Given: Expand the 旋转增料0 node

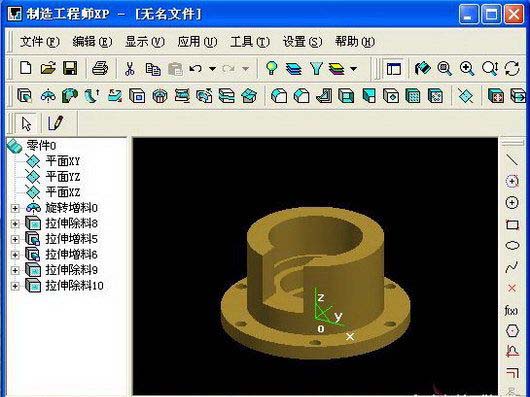Looking at the screenshot, I should click(15, 208).
